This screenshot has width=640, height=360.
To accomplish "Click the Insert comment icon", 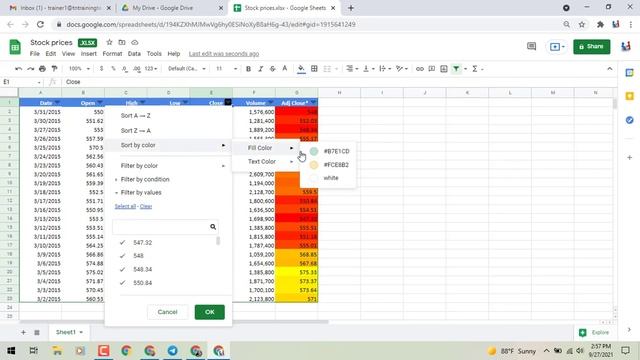I will [431, 69].
